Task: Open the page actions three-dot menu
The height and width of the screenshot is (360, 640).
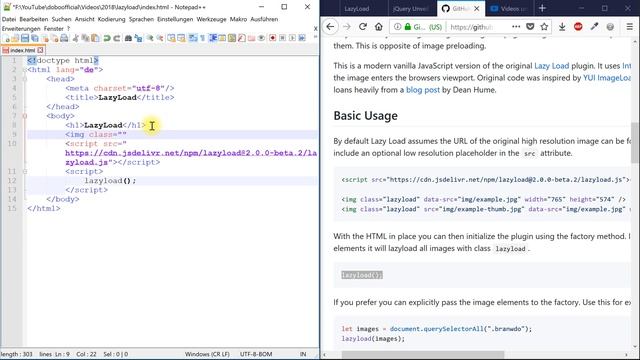Action: 516,27
